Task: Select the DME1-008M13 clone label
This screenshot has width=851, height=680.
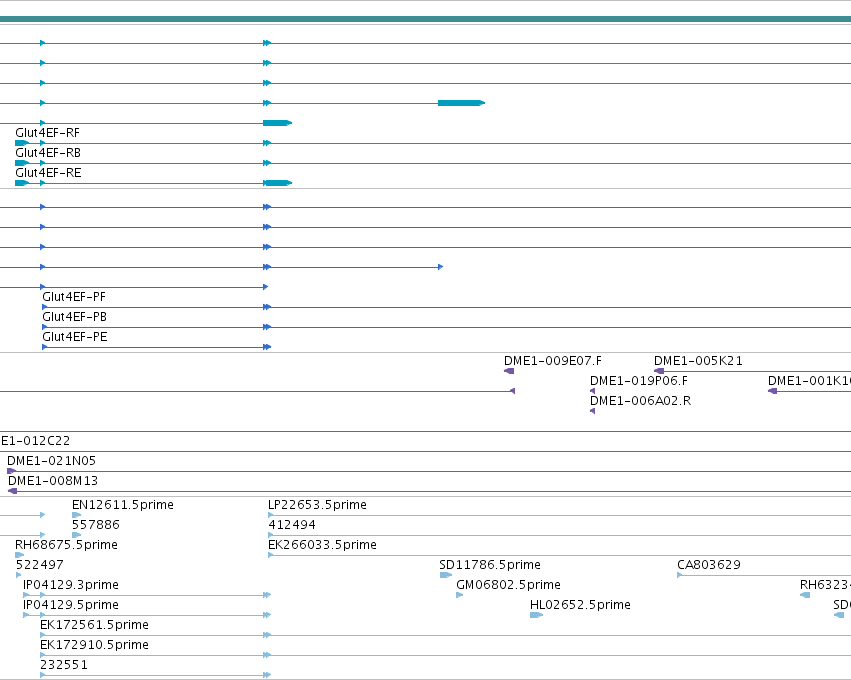Action: 53,481
